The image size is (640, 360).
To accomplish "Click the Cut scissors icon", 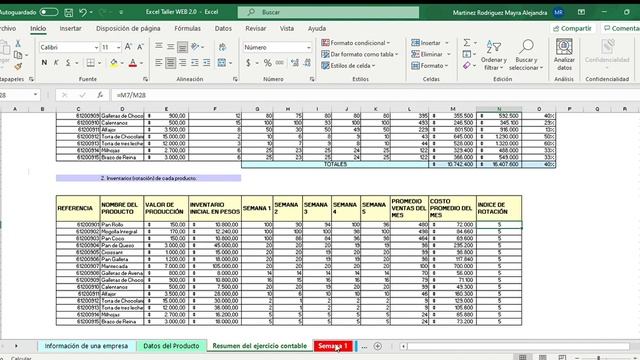I will (18, 43).
